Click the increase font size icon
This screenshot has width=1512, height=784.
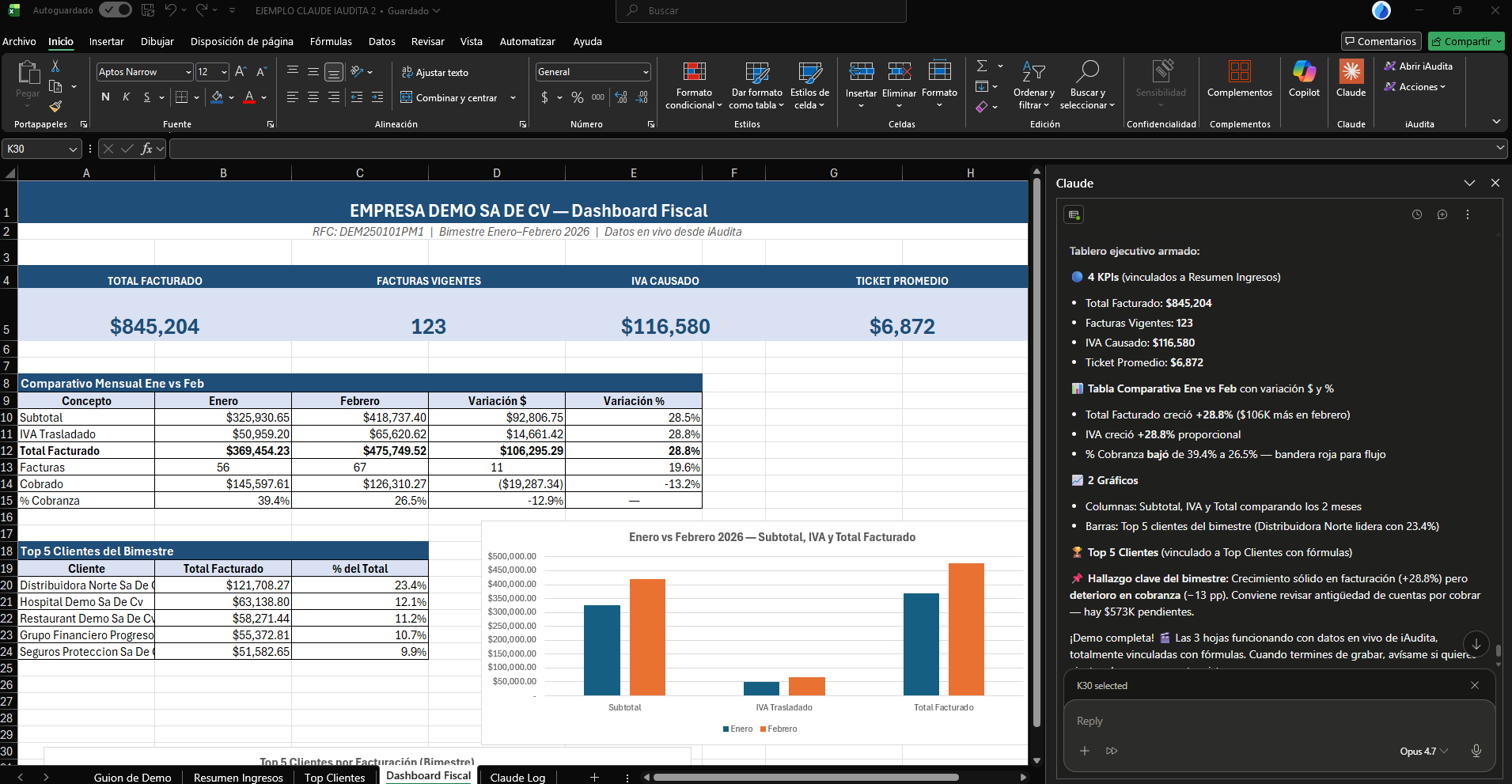point(241,72)
